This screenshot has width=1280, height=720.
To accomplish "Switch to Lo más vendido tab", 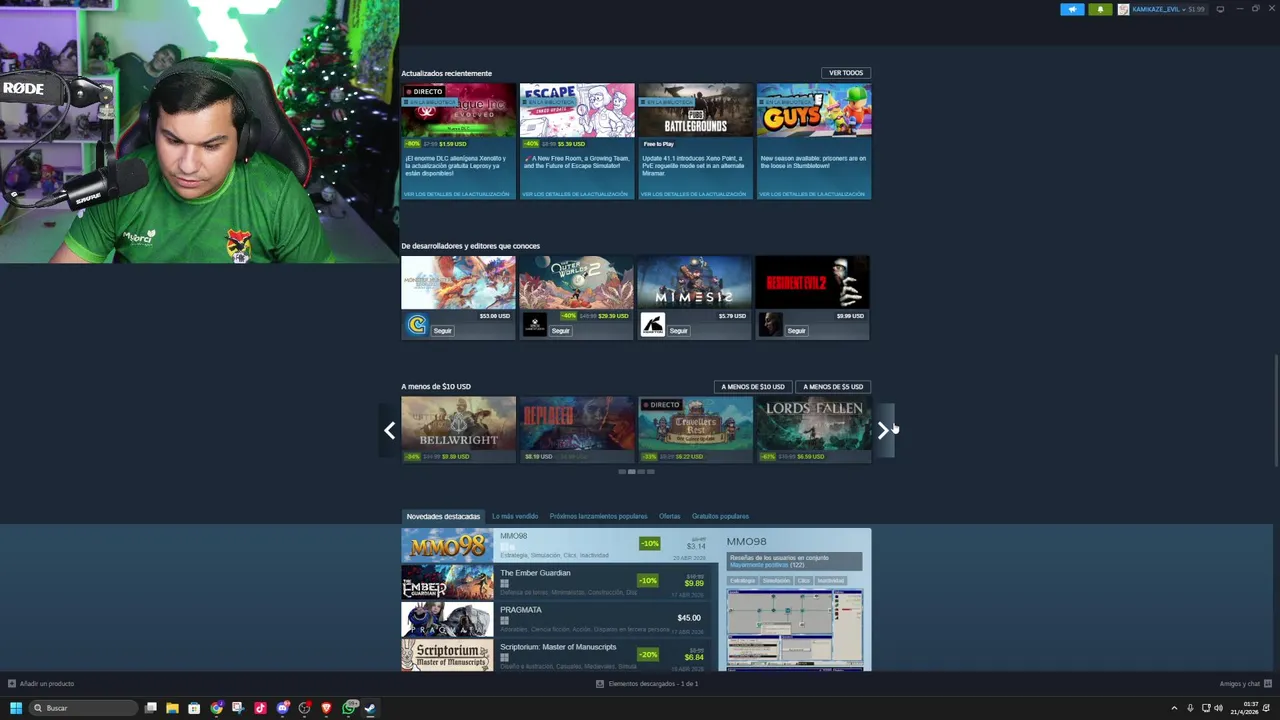I will [515, 517].
